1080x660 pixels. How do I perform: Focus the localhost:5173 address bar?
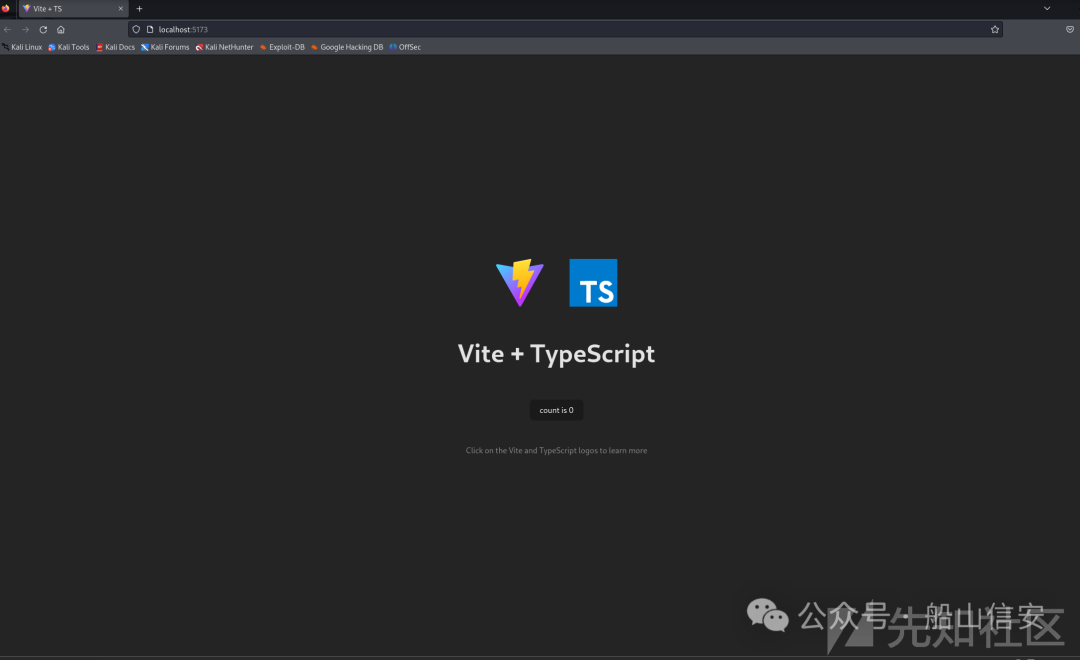tap(565, 30)
